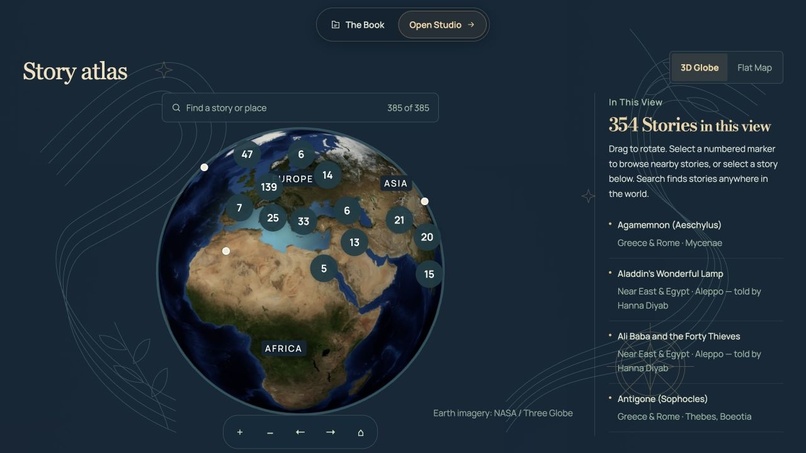
Task: Zoom out the globe with minus icon
Action: [270, 432]
